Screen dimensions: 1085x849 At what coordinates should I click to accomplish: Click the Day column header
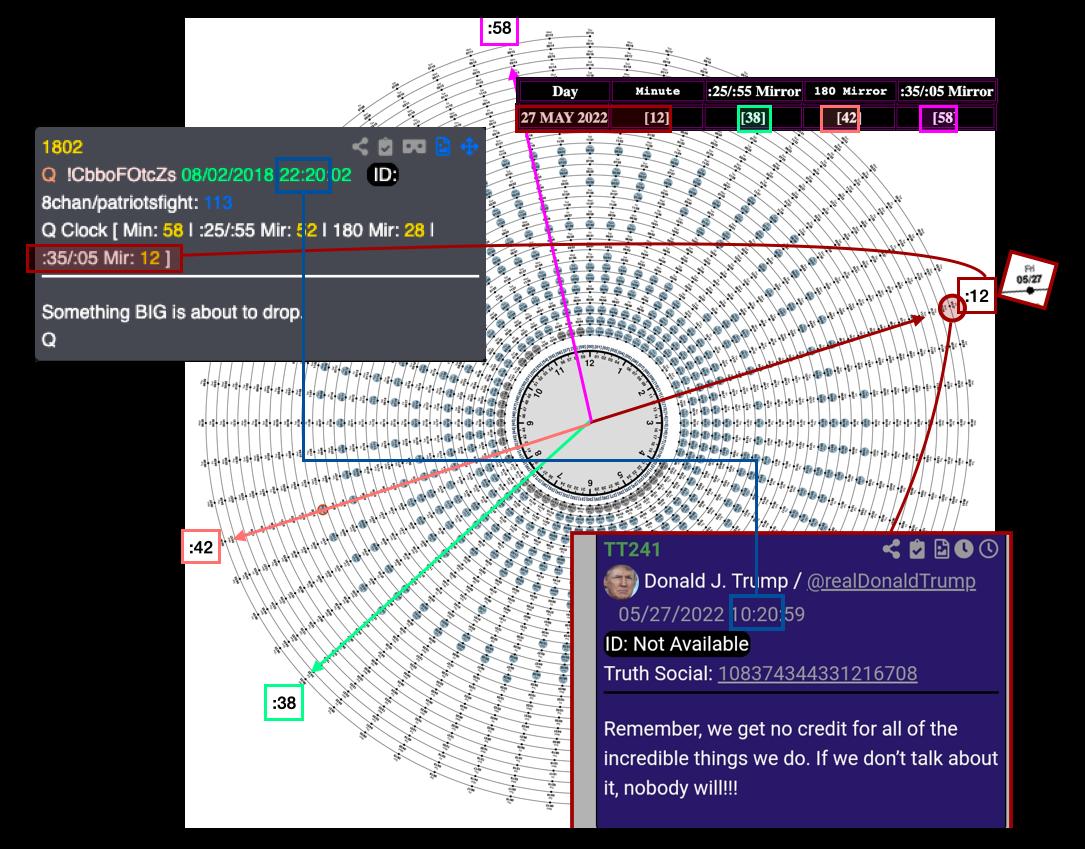tap(565, 91)
